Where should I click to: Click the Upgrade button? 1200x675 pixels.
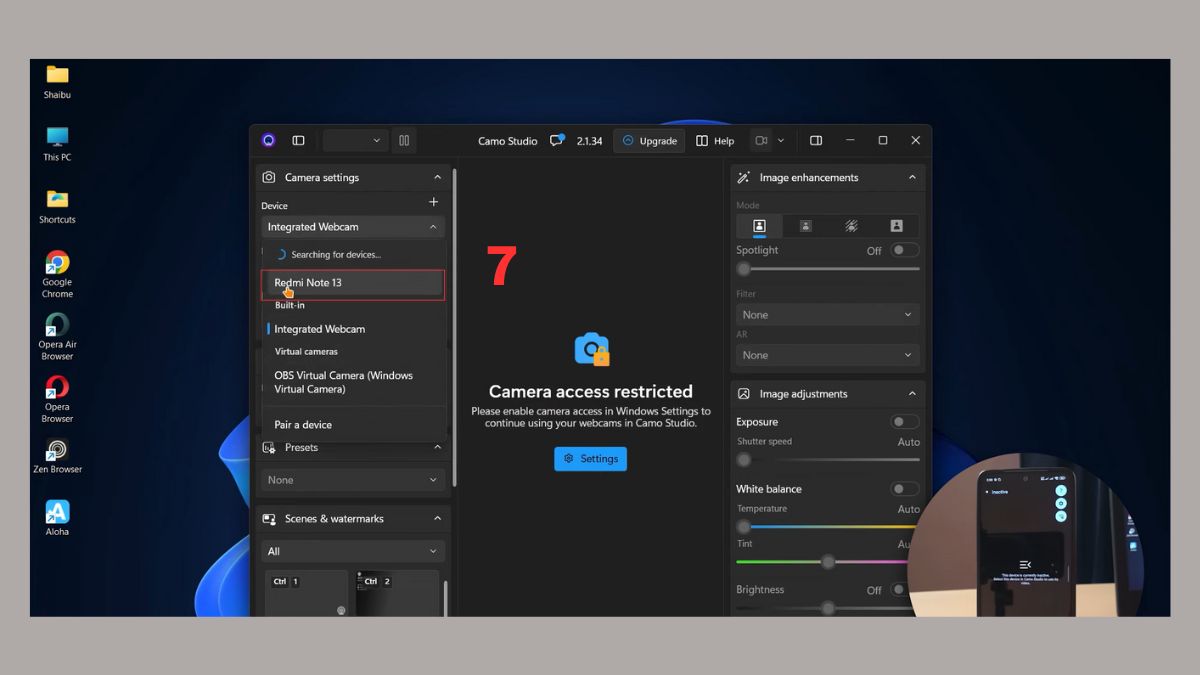[649, 141]
